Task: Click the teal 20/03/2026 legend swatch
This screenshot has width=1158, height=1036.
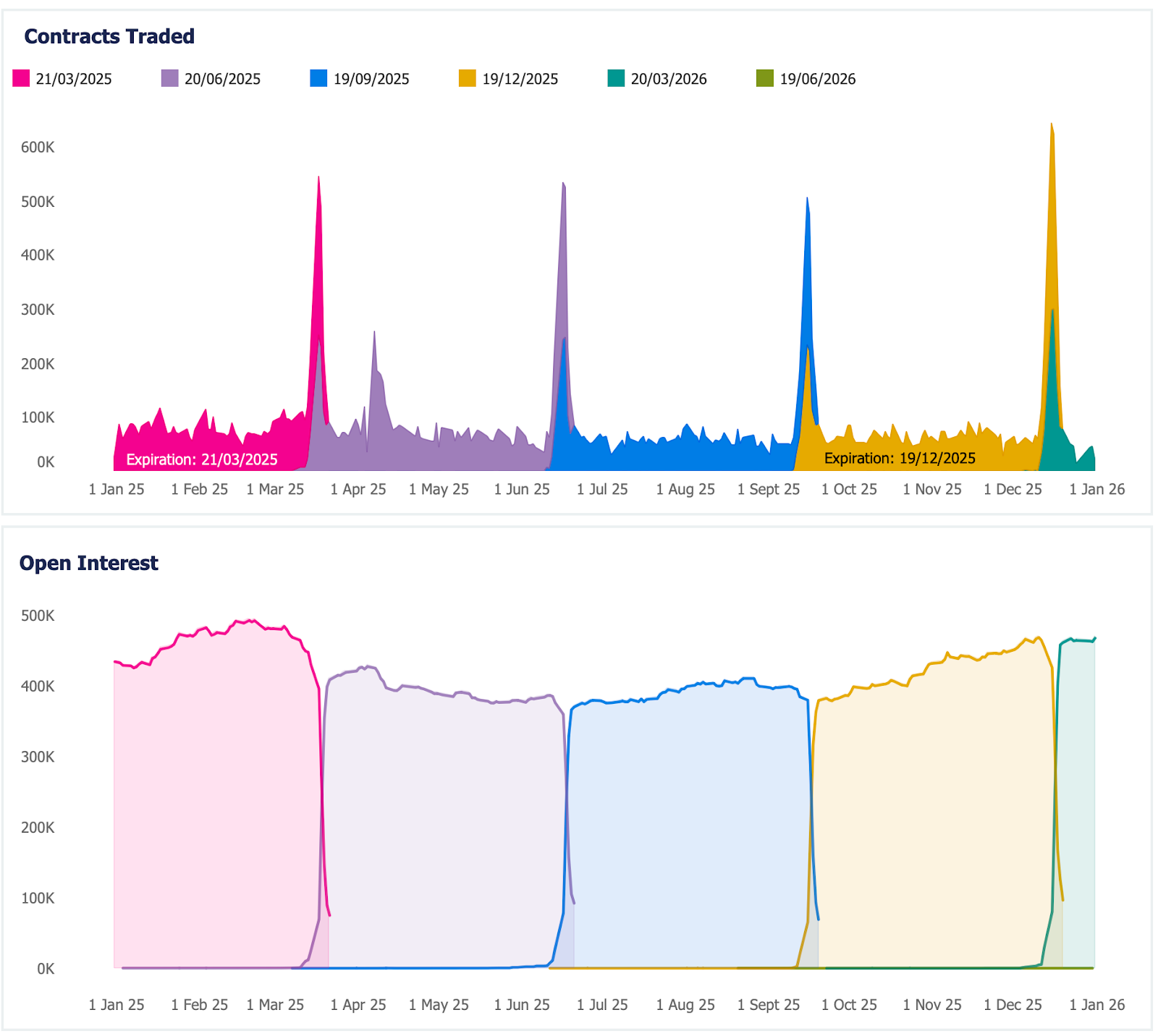Action: coord(616,78)
